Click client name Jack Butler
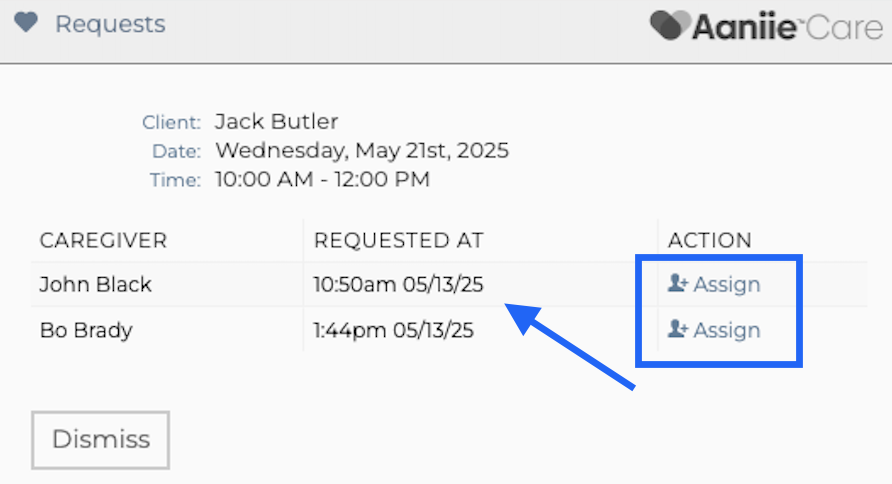892x484 pixels. tap(276, 122)
